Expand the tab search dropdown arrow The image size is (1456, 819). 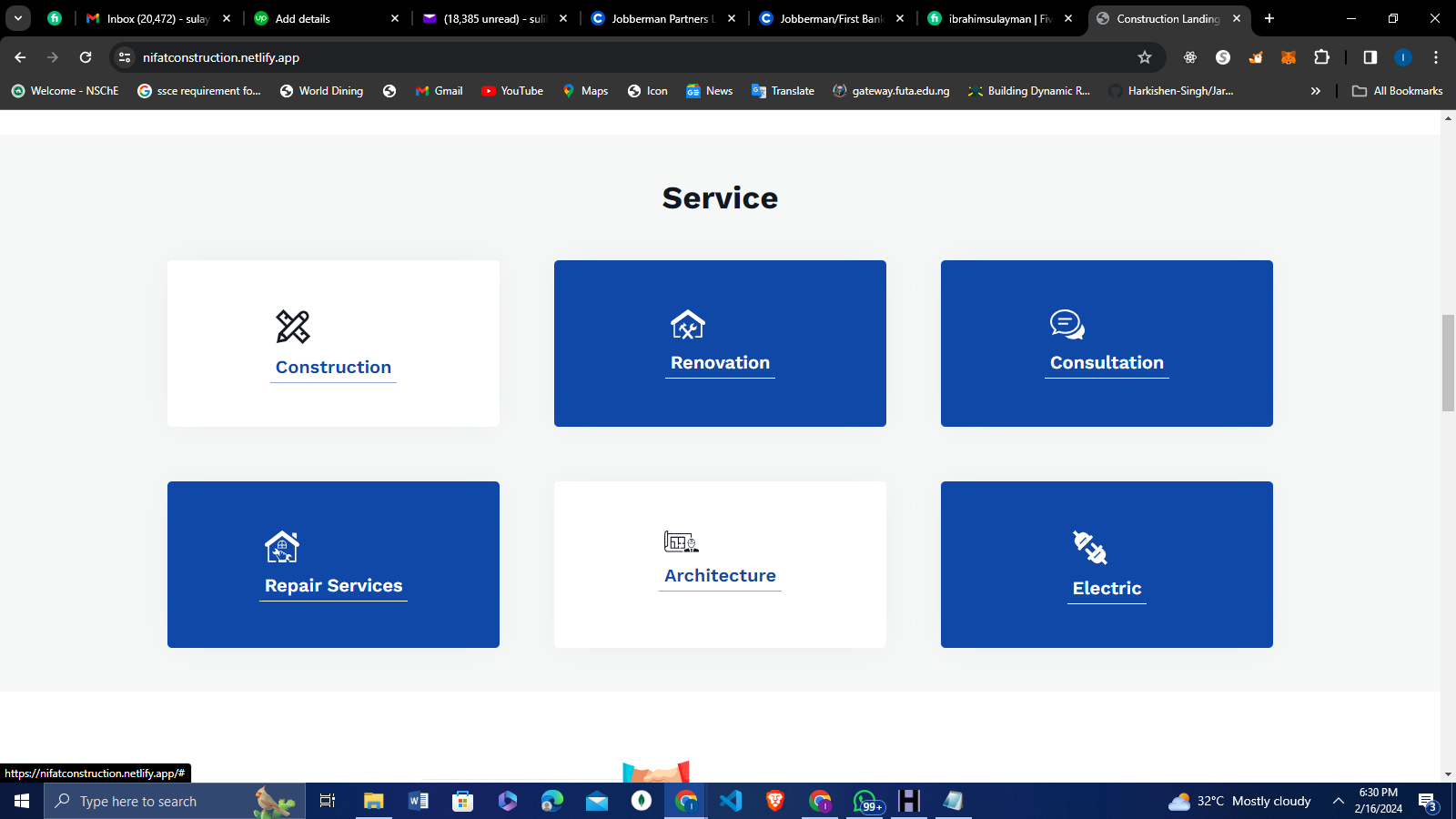point(18,18)
